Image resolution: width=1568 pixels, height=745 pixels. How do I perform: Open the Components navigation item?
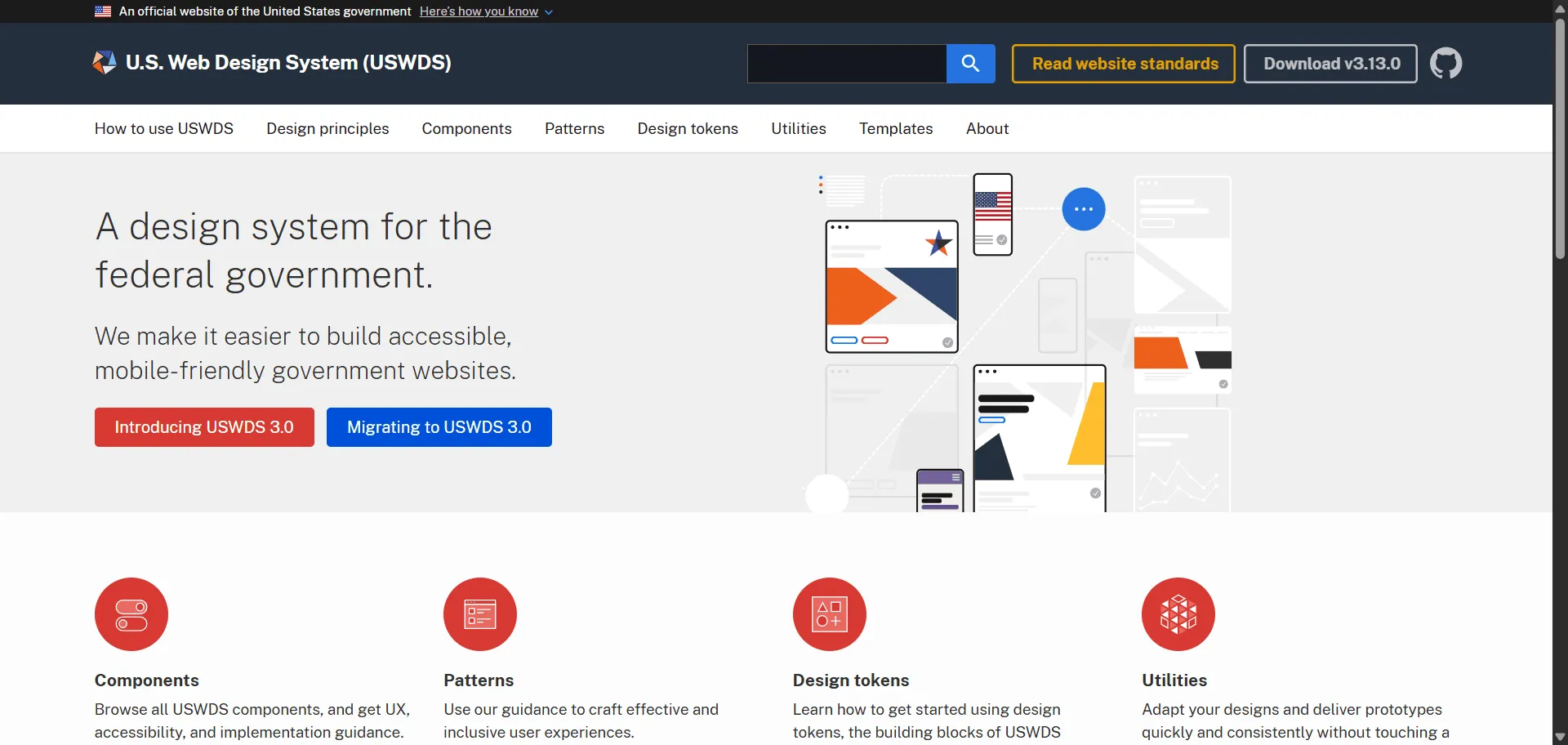coord(466,128)
